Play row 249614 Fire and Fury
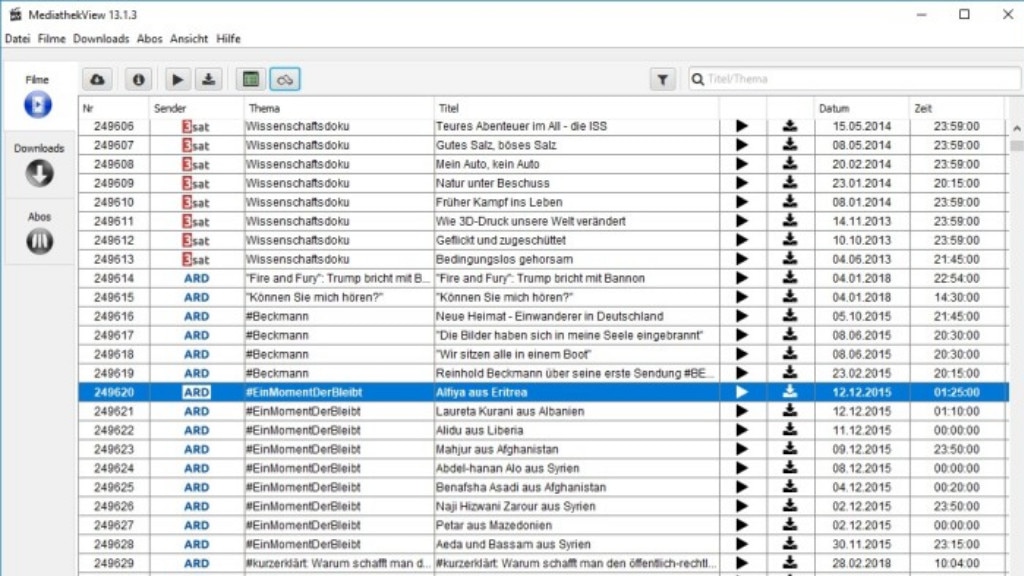Image resolution: width=1024 pixels, height=576 pixels. 742,278
